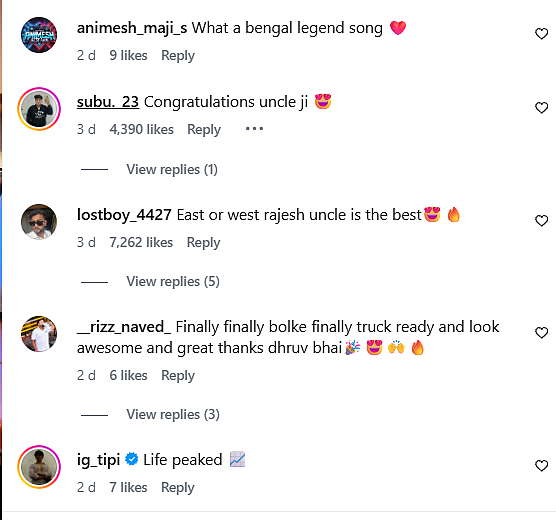Expand View replies (1) under subu._23
The width and height of the screenshot is (556, 520).
[x=172, y=170]
